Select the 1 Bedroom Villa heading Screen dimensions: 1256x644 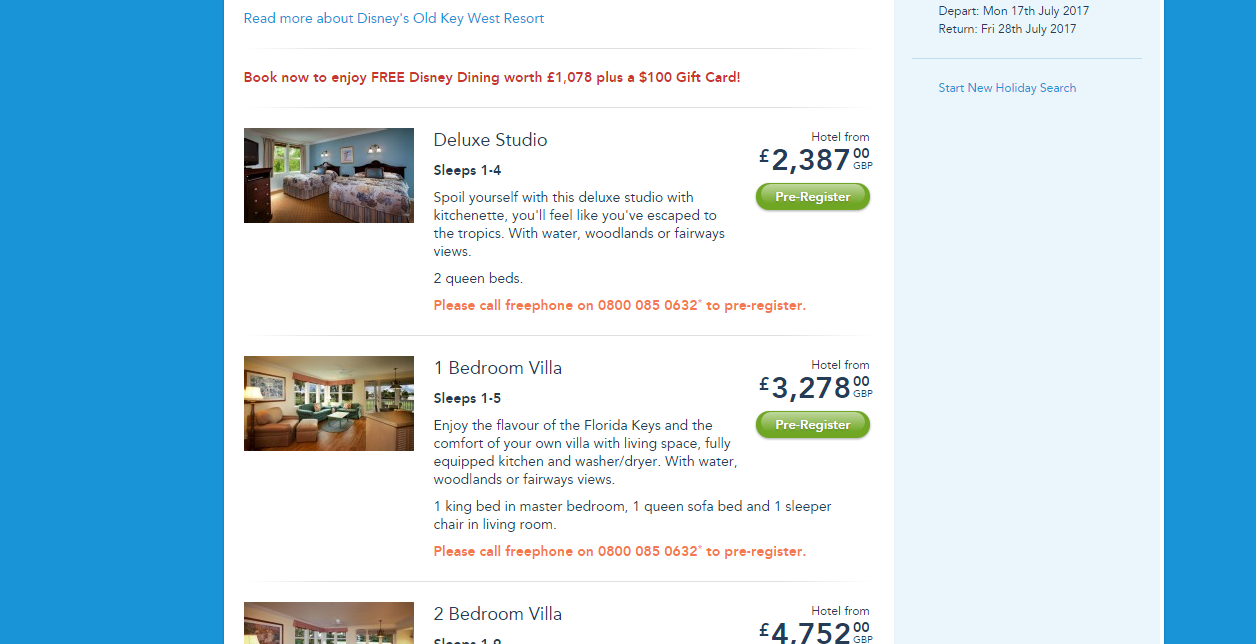pyautogui.click(x=498, y=368)
